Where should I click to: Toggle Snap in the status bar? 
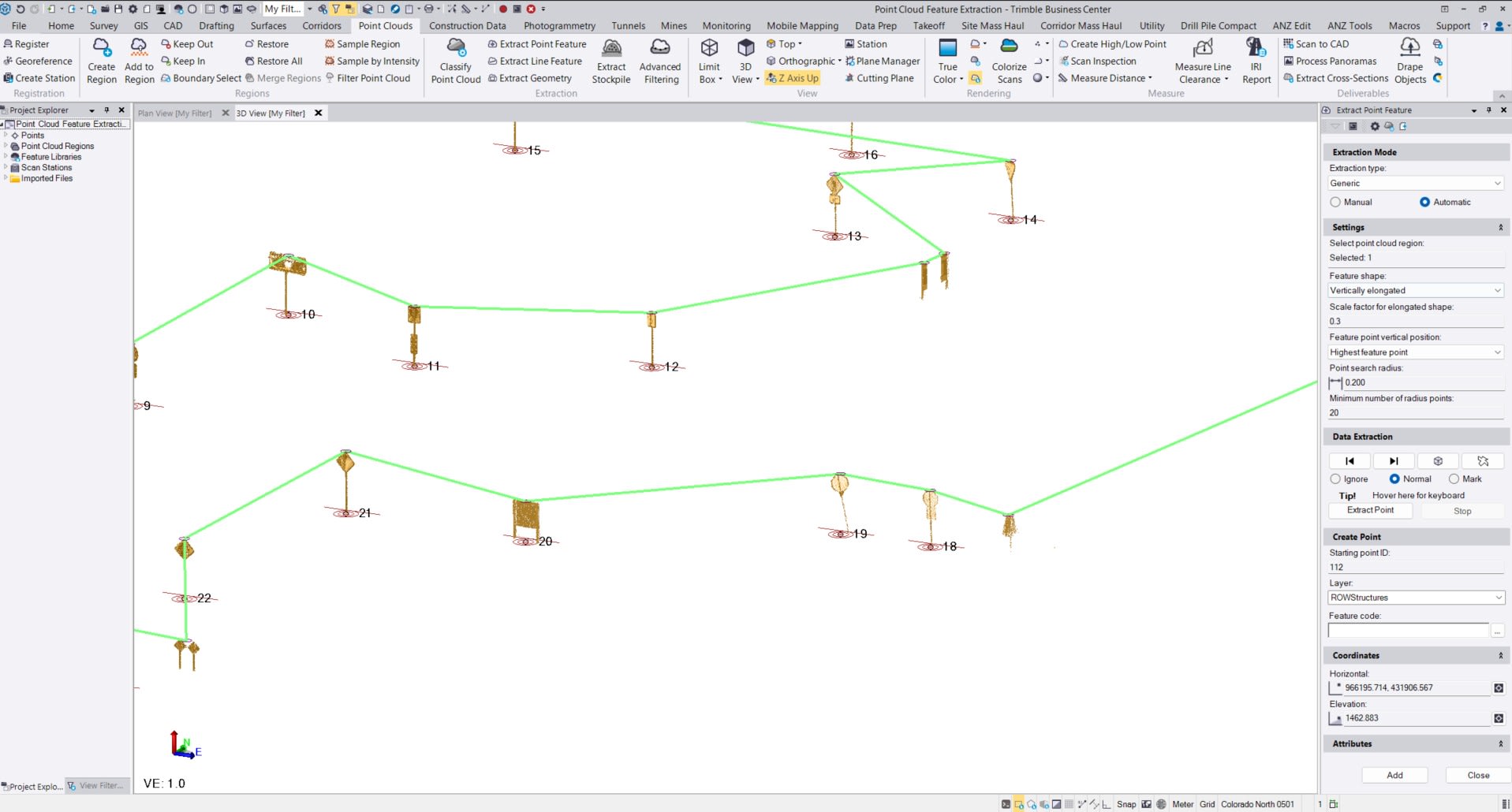pos(1126,804)
